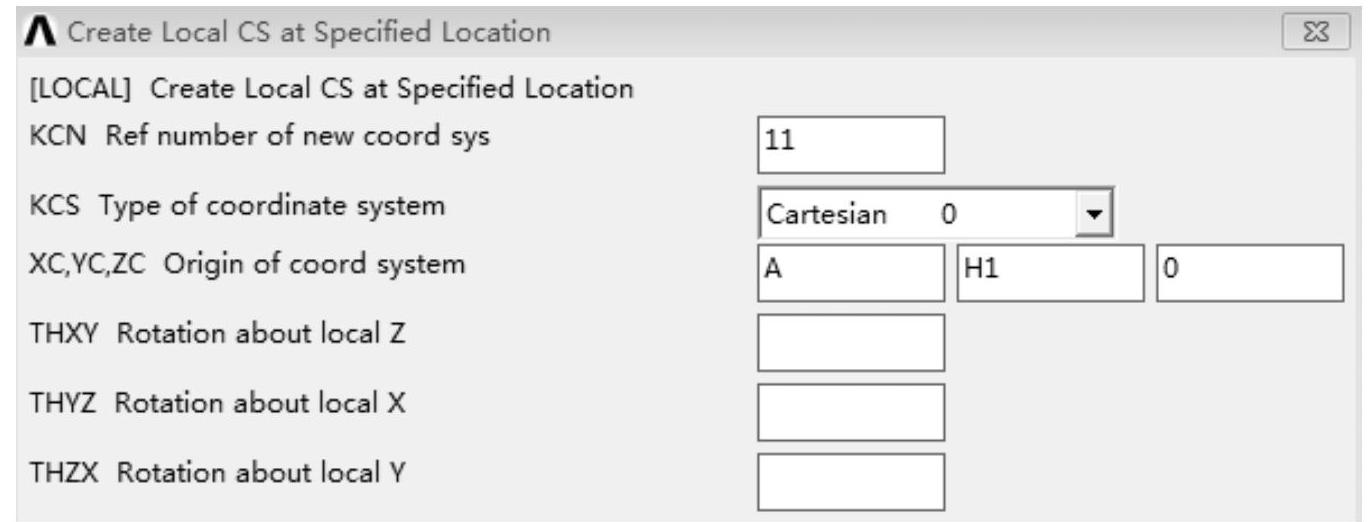Click the YC origin field containing H1

click(1049, 273)
